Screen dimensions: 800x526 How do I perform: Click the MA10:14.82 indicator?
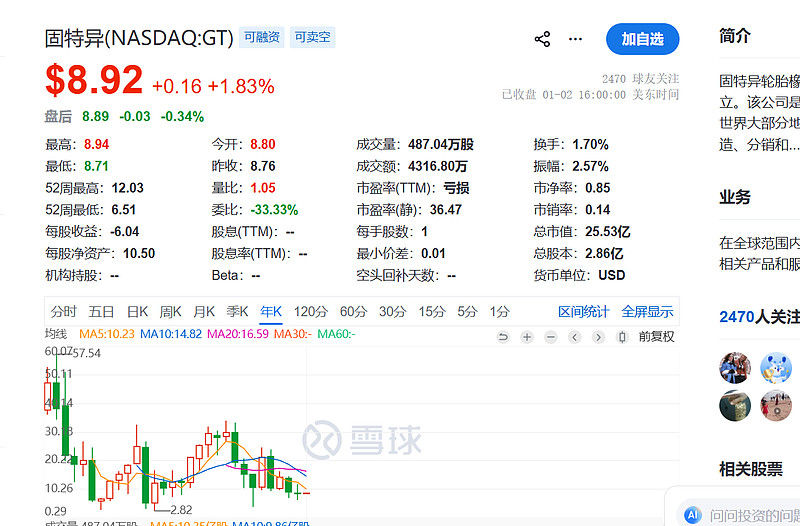click(x=171, y=334)
